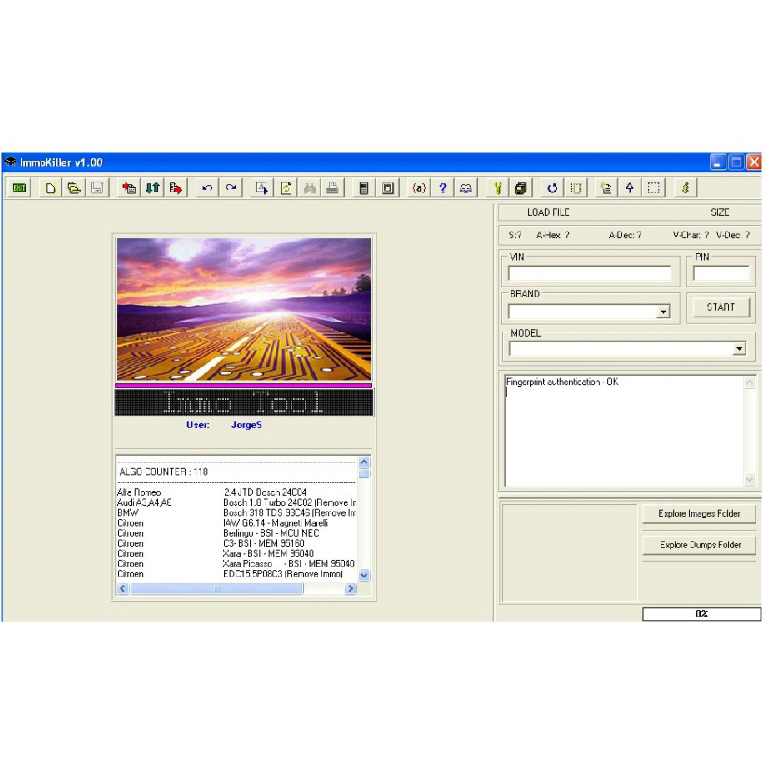Click the yellow wrench tools icon

(497, 188)
